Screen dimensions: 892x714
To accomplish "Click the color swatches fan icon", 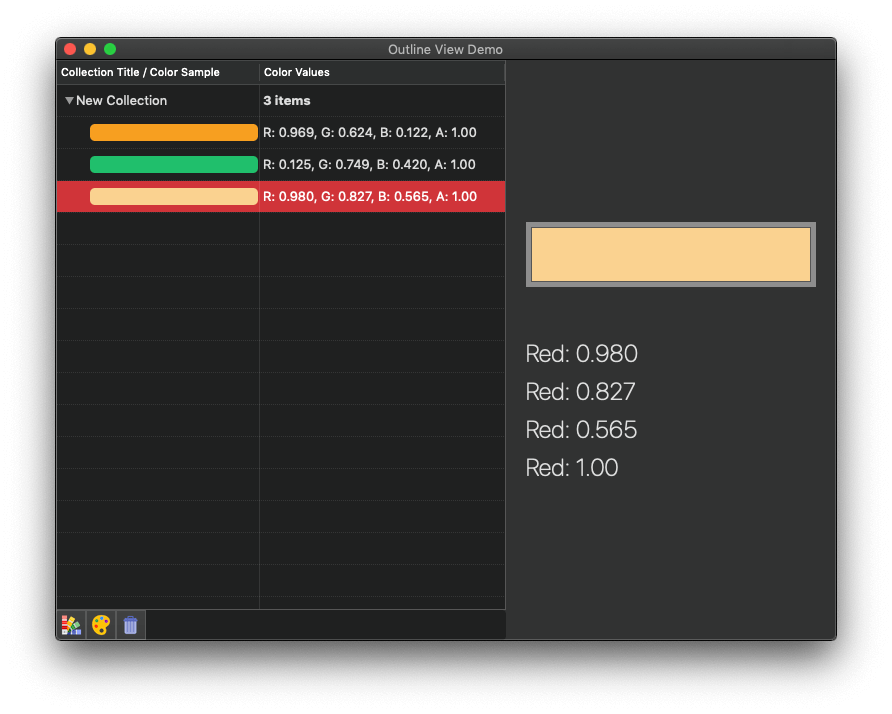I will (71, 625).
